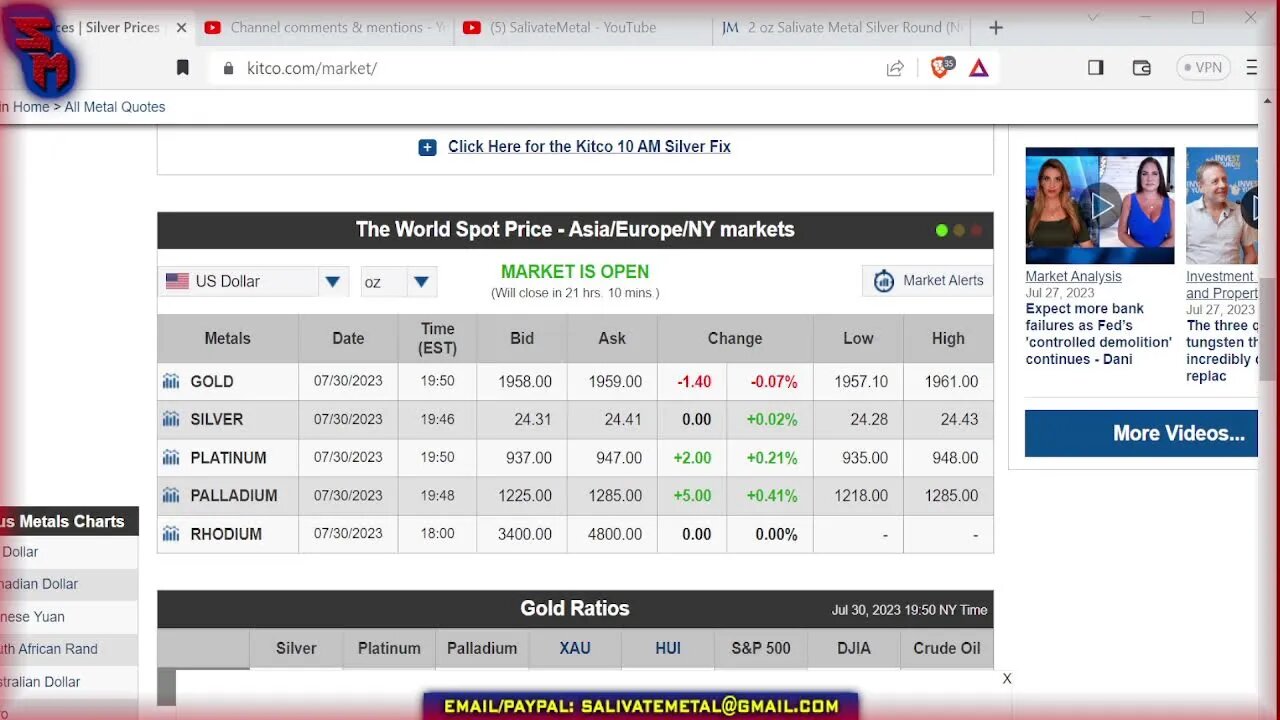Viewport: 1280px width, 720px height.
Task: Open the oz unit dropdown arrow
Action: point(421,282)
